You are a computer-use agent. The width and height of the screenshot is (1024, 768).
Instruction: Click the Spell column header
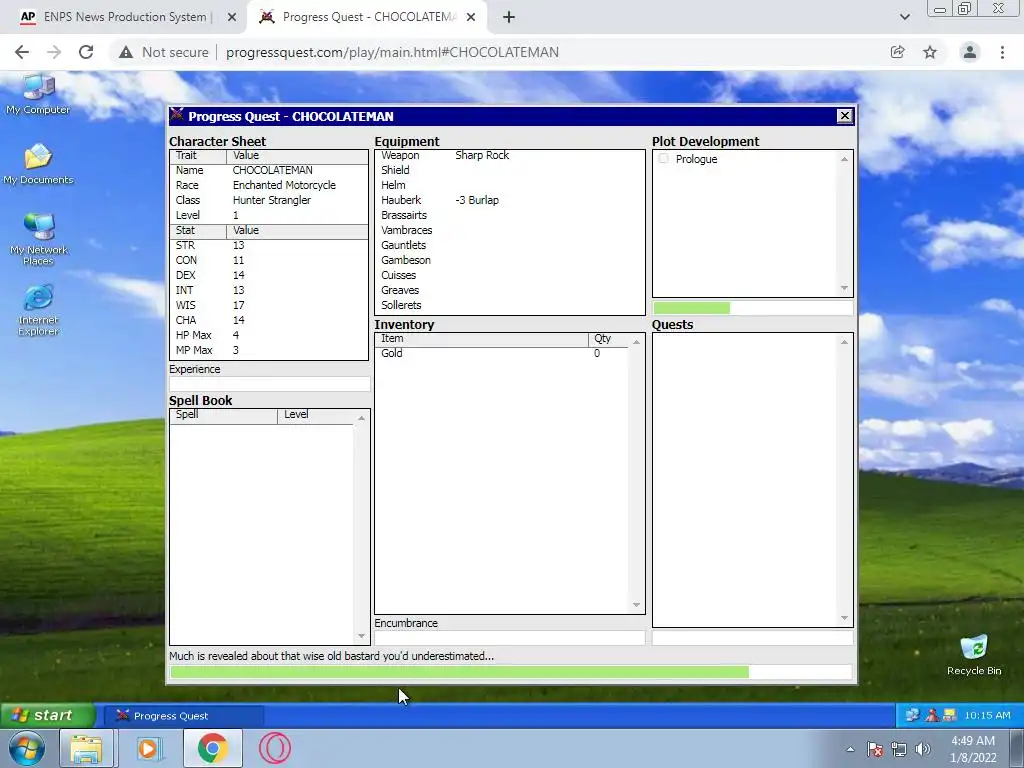223,415
